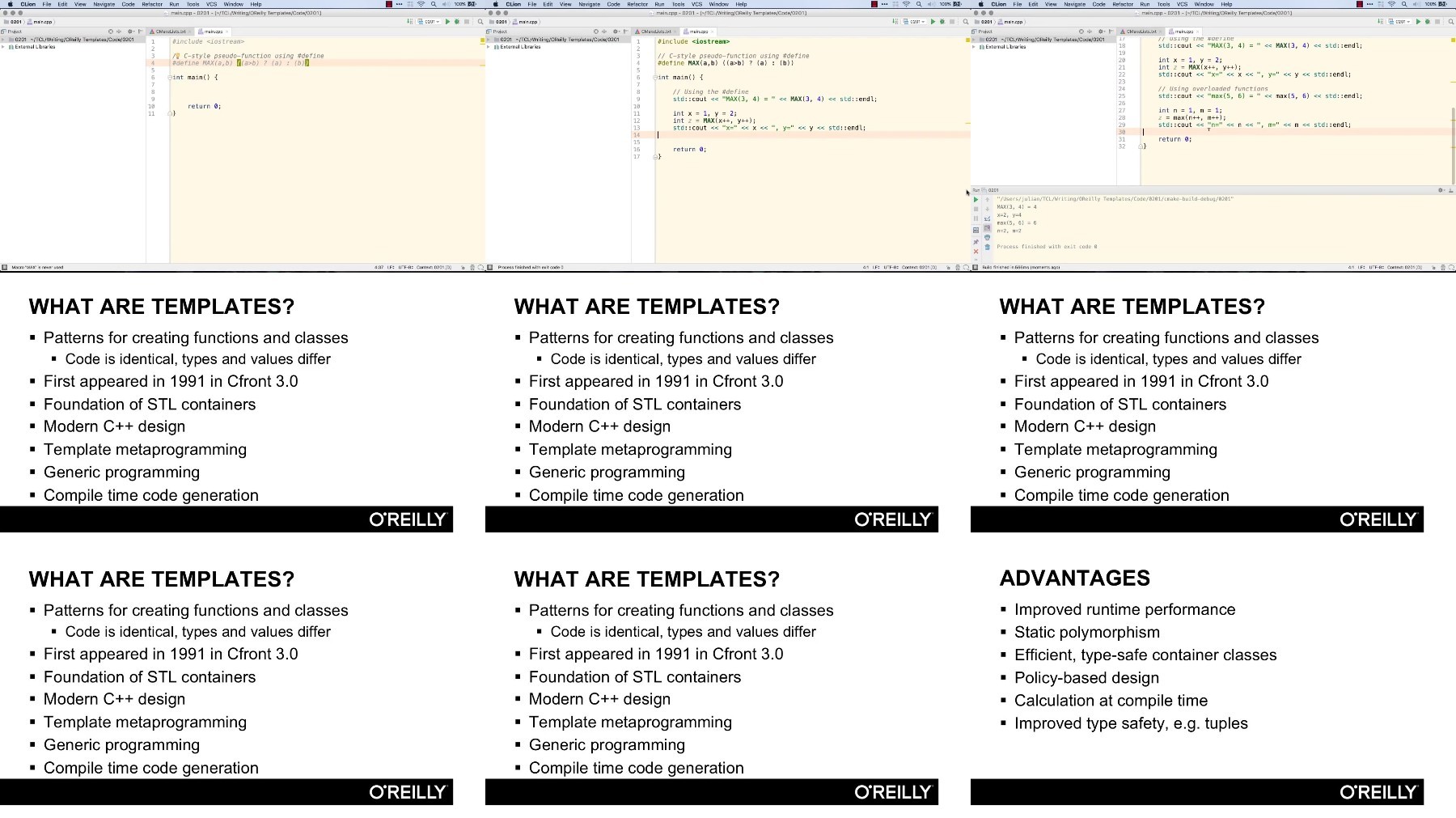
Task: Switch to CMakeLists.txt tab in left frame
Action: tap(171, 32)
